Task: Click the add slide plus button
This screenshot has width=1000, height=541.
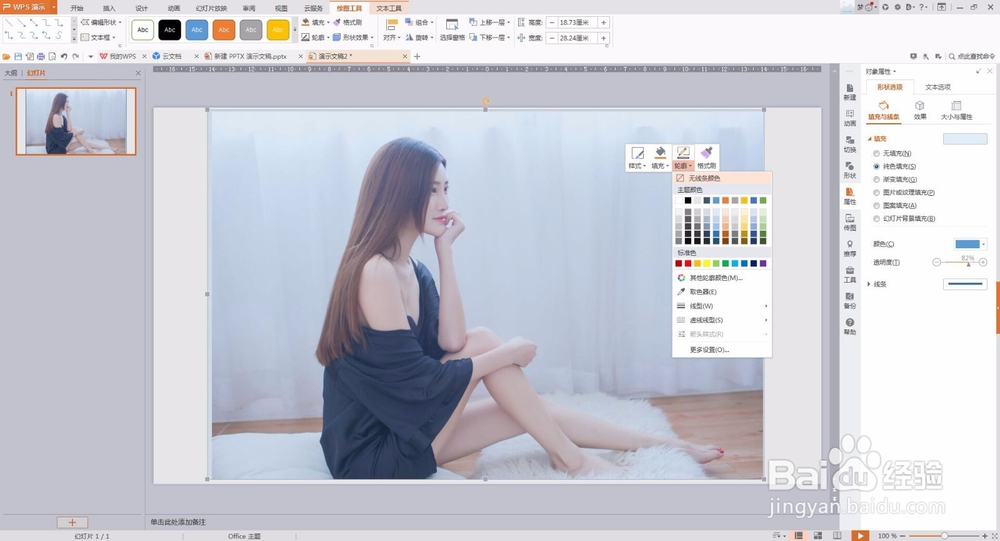Action: (x=72, y=522)
